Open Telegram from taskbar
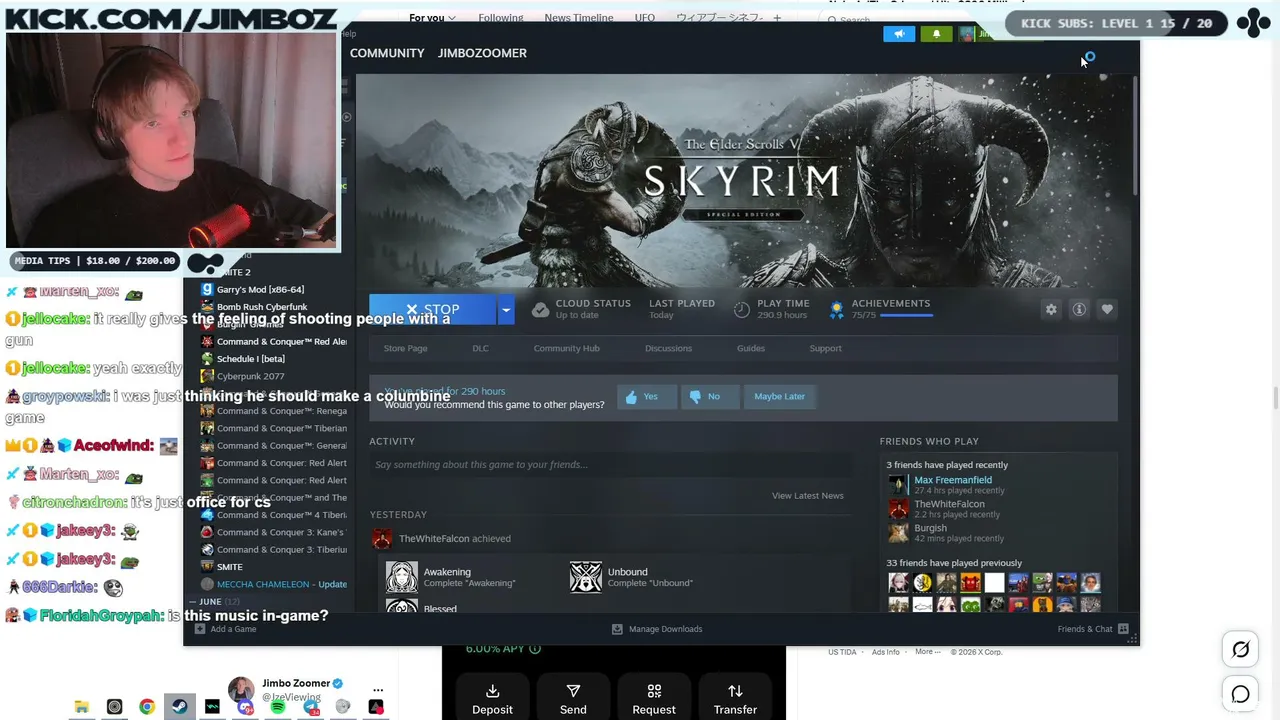This screenshot has height=720, width=1280. click(x=311, y=707)
